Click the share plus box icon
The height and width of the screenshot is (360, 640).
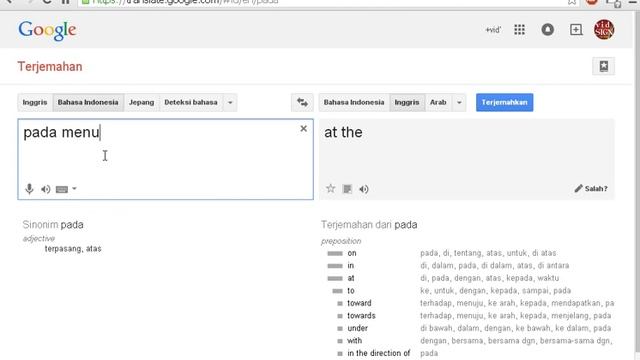pyautogui.click(x=576, y=30)
